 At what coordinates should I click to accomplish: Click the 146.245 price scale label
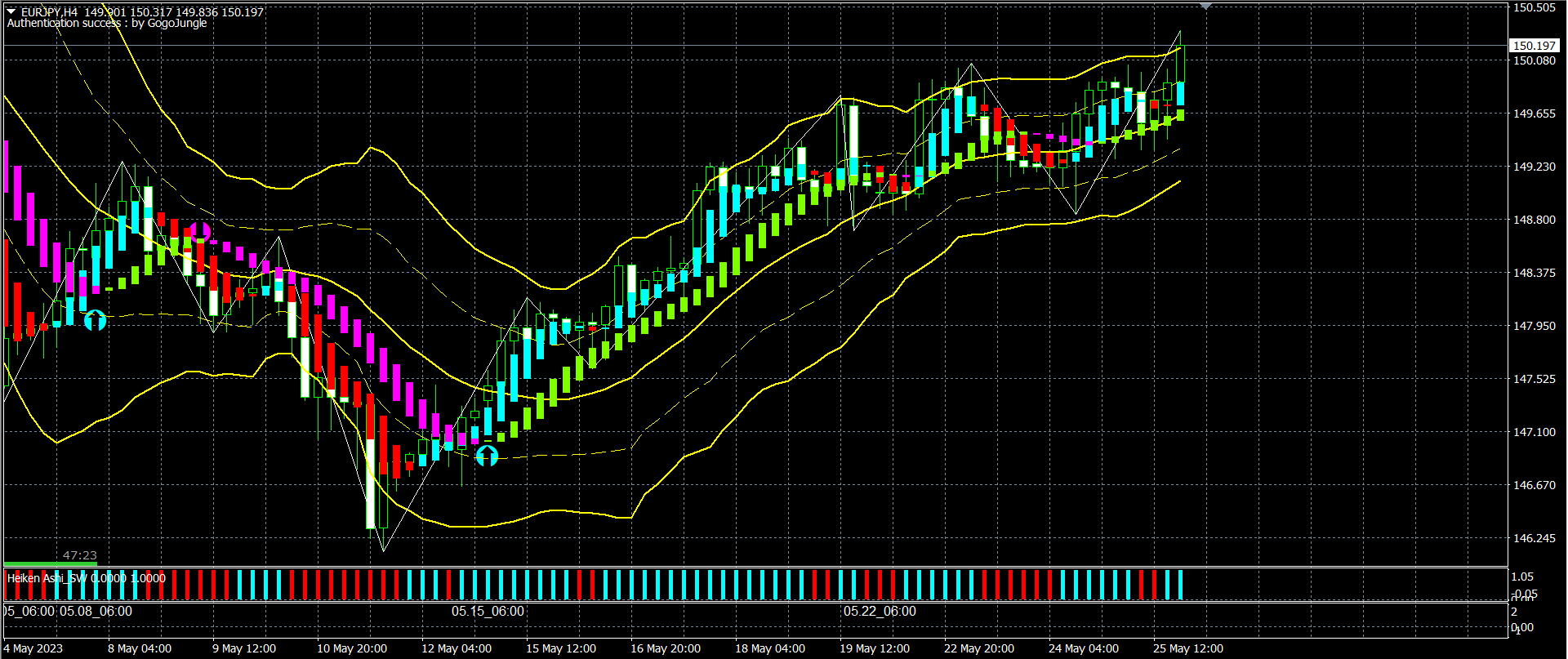1534,538
